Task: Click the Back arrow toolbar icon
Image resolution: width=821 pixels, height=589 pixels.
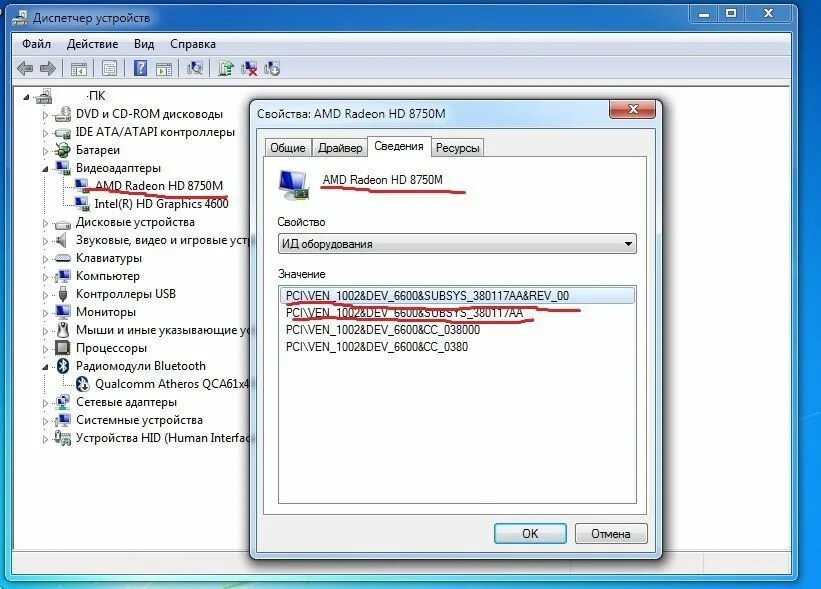Action: [25, 68]
